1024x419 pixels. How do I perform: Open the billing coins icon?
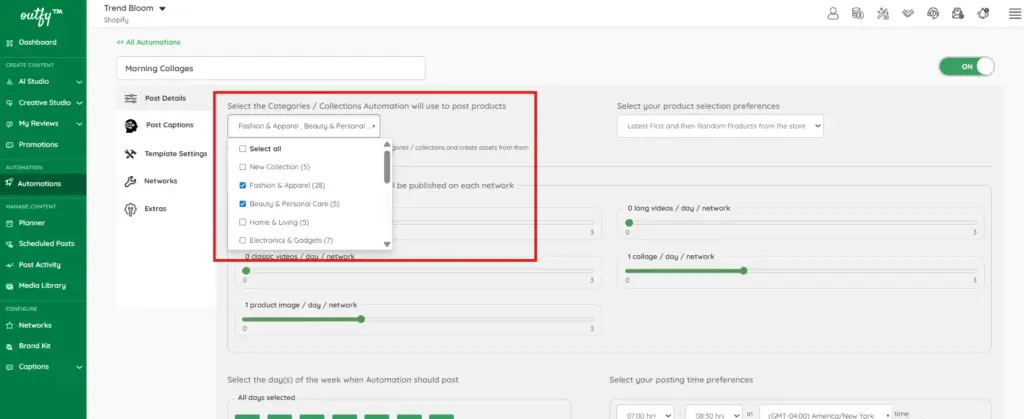pyautogui.click(x=857, y=13)
